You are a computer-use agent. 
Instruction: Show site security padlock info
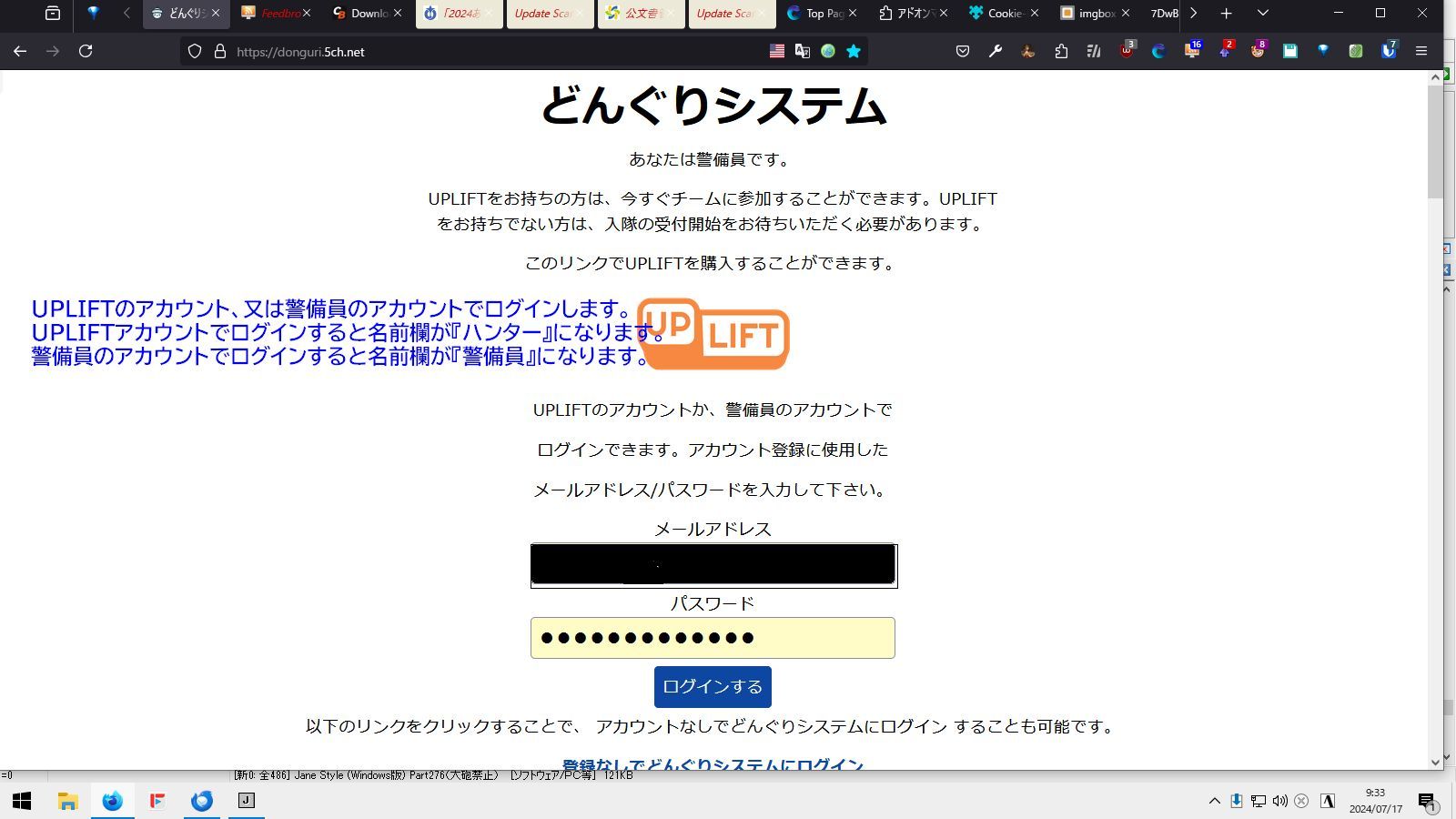pos(219,52)
